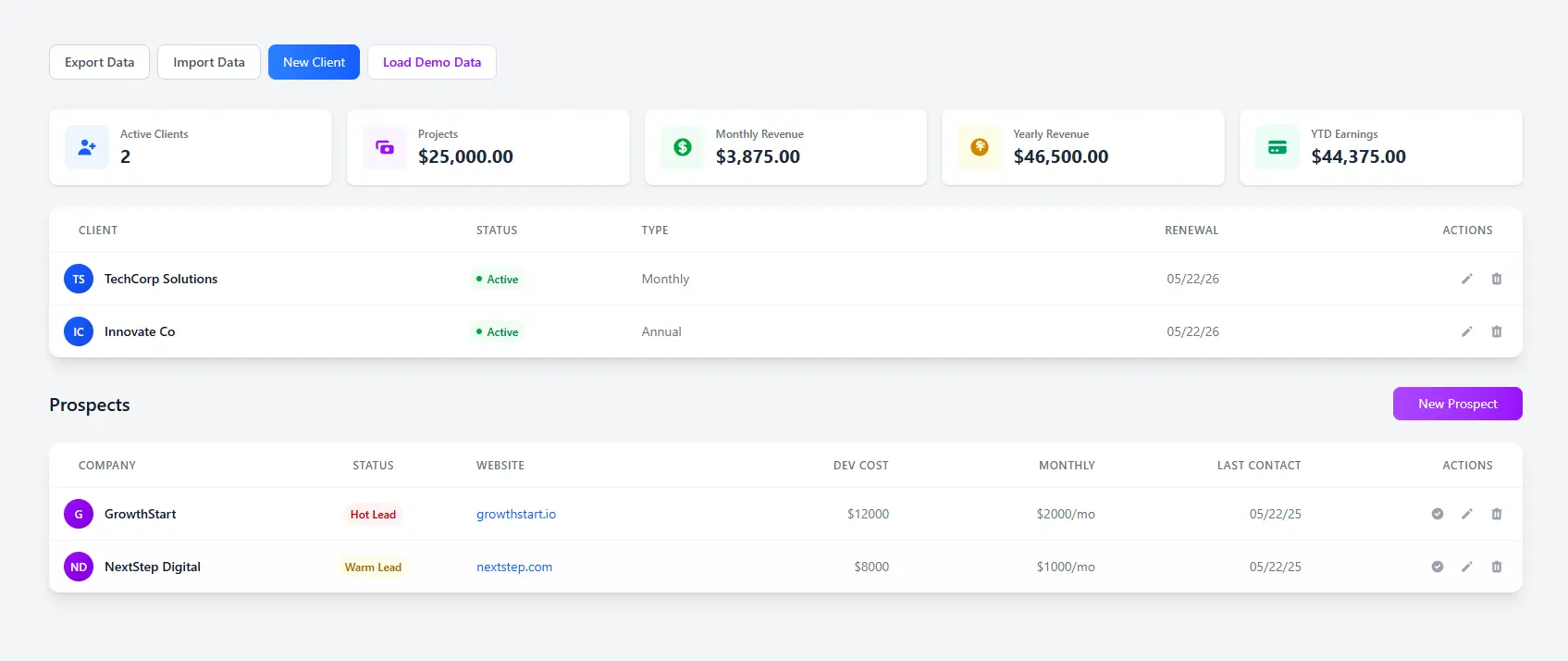Add a New Client
Screen dimensions: 1568x661
314,62
